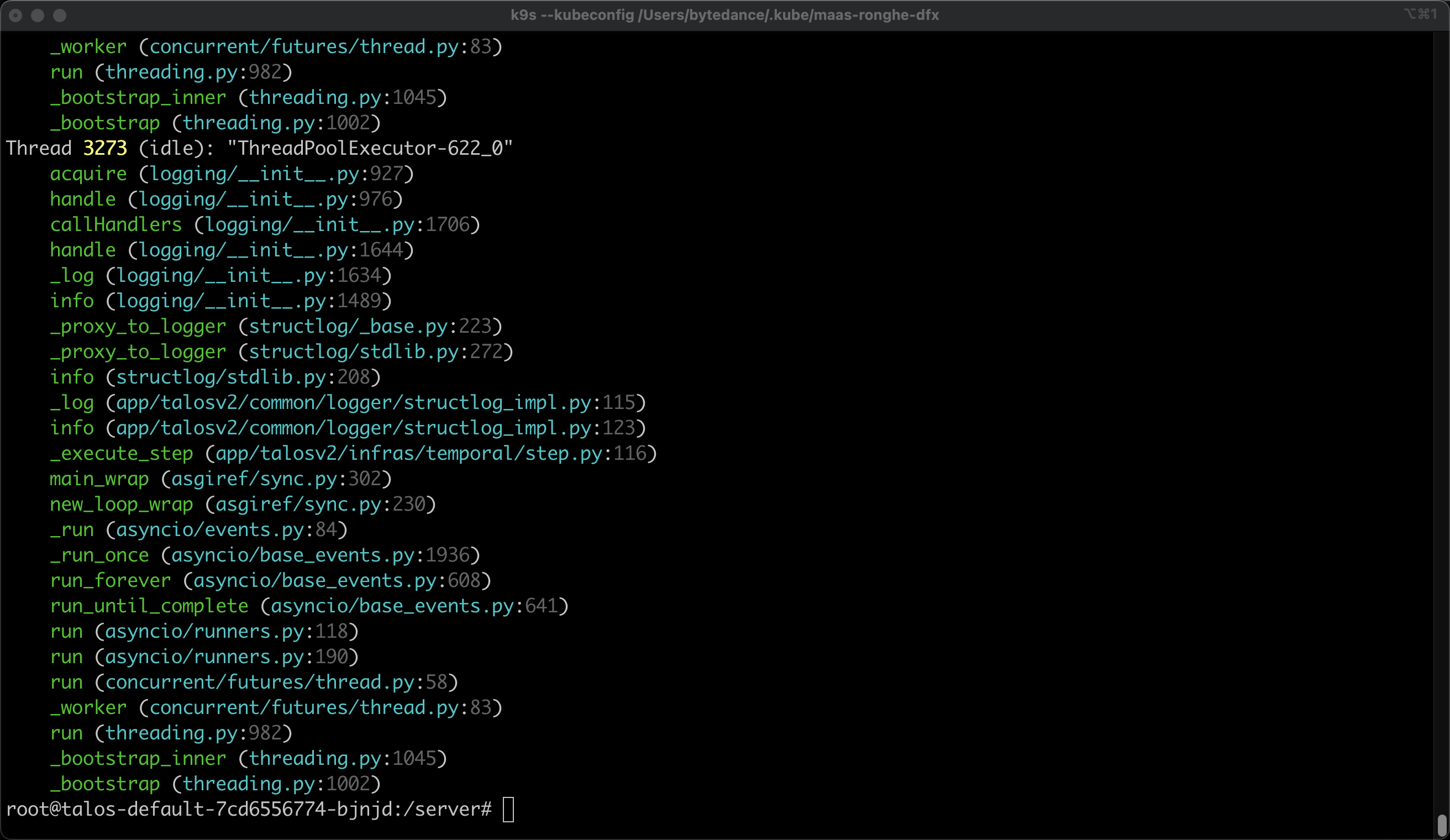Click the last _bootstrap threading.py:1002 line
The image size is (1450, 840).
click(215, 784)
